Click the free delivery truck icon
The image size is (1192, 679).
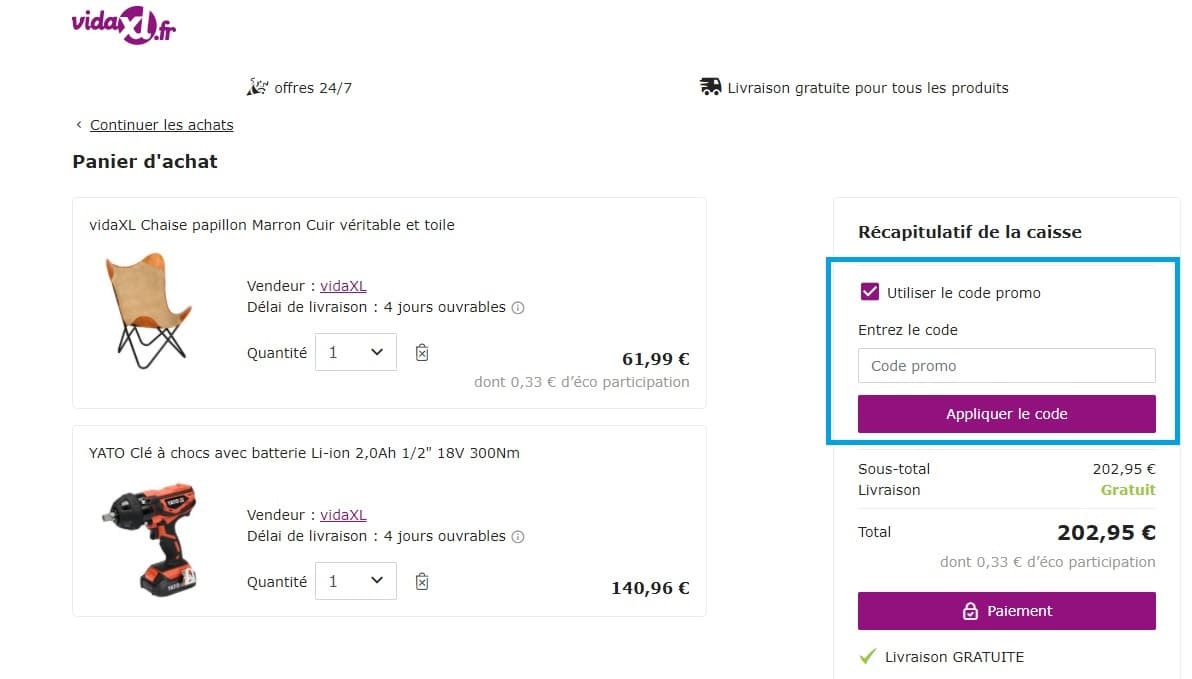point(710,86)
